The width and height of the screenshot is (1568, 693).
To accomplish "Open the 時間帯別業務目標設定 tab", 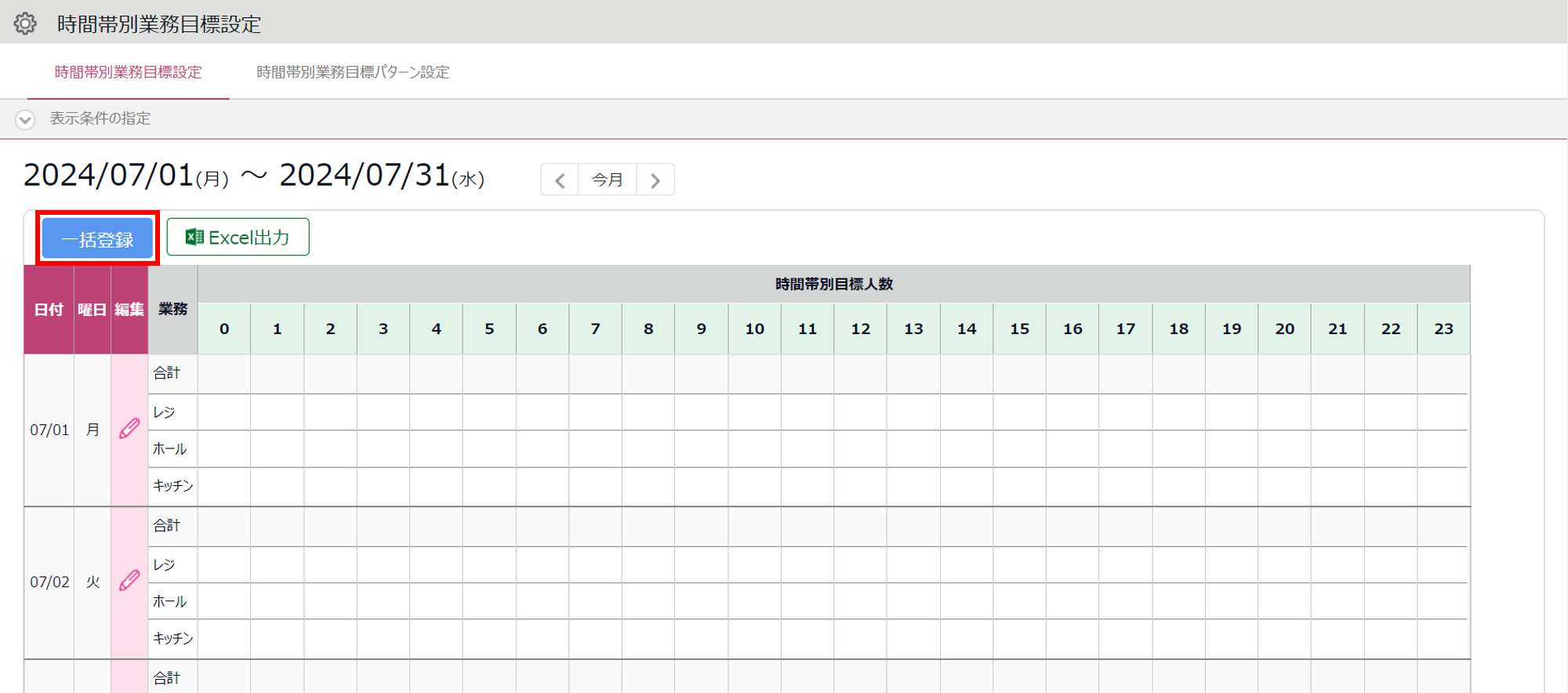I will point(128,72).
